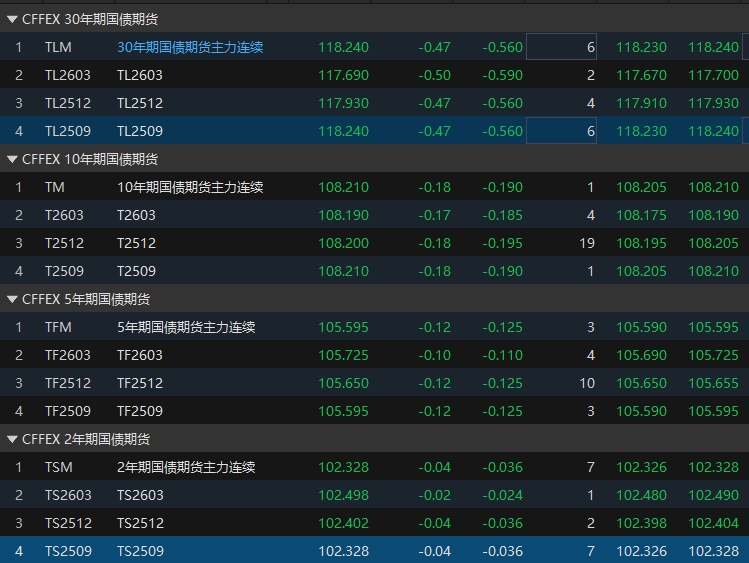This screenshot has width=749, height=563.
Task: Click the 108.200 last price of T2512
Action: [x=343, y=243]
